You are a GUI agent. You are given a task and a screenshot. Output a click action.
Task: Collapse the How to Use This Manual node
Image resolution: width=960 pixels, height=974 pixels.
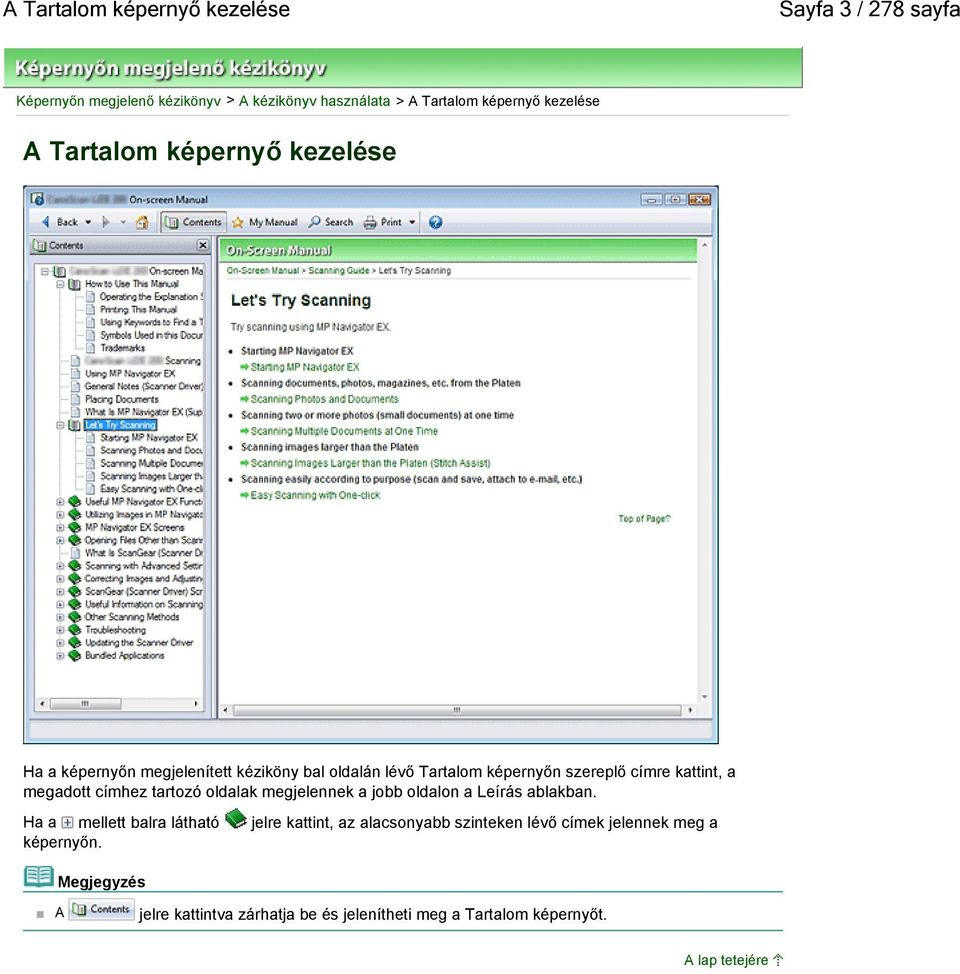click(60, 284)
